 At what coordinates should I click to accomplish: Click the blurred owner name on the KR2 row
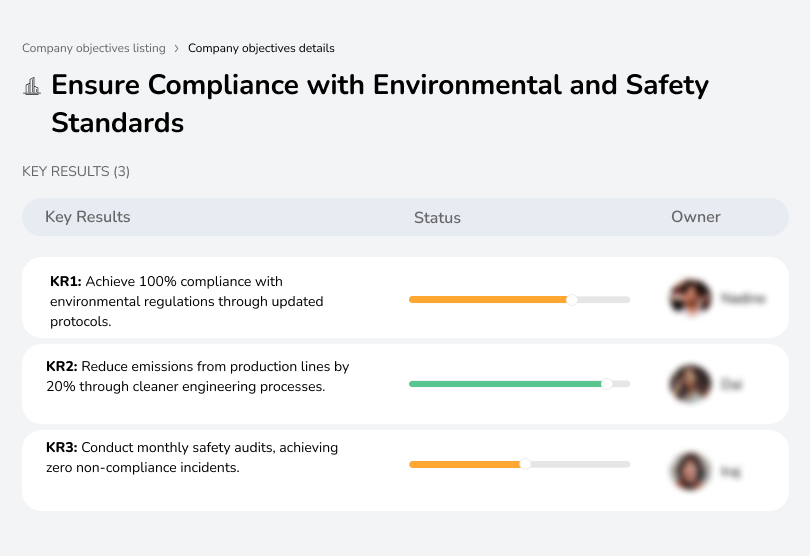click(x=731, y=384)
